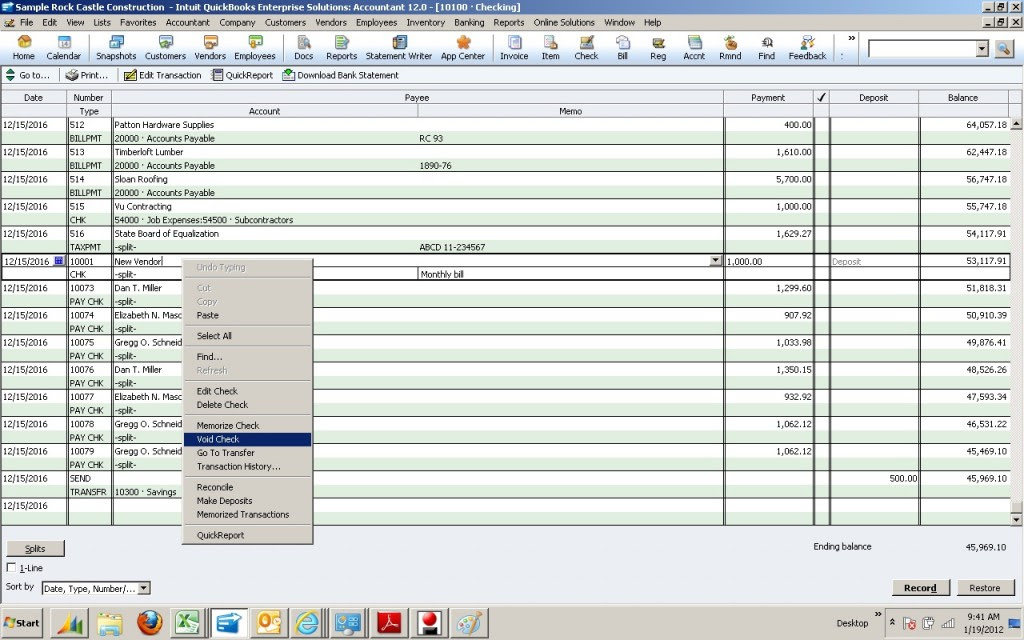1024x640 pixels.
Task: Click Edit Transaction in register toolbar
Action: (163, 75)
